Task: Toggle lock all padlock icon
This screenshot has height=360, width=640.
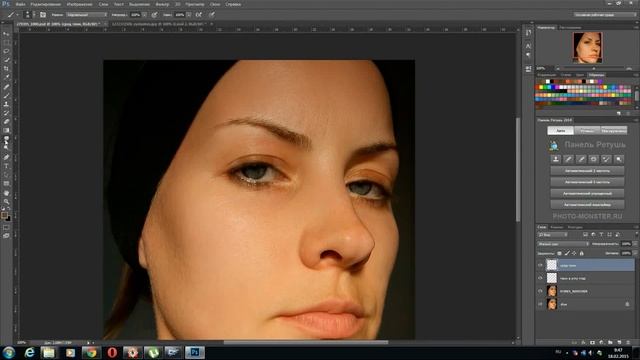Action: click(x=582, y=253)
